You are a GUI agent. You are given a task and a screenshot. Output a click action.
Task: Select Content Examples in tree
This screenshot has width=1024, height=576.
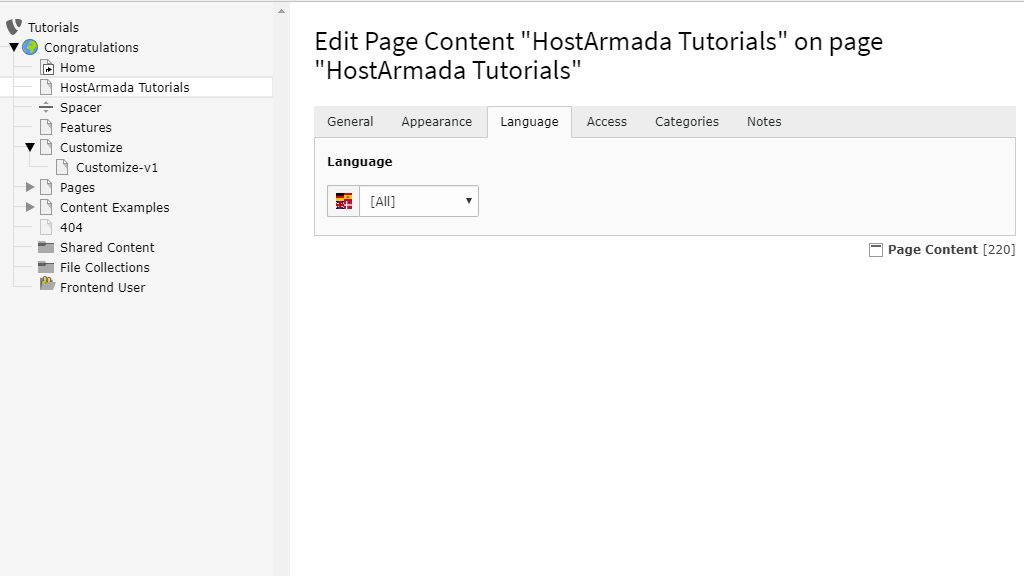[x=114, y=208]
